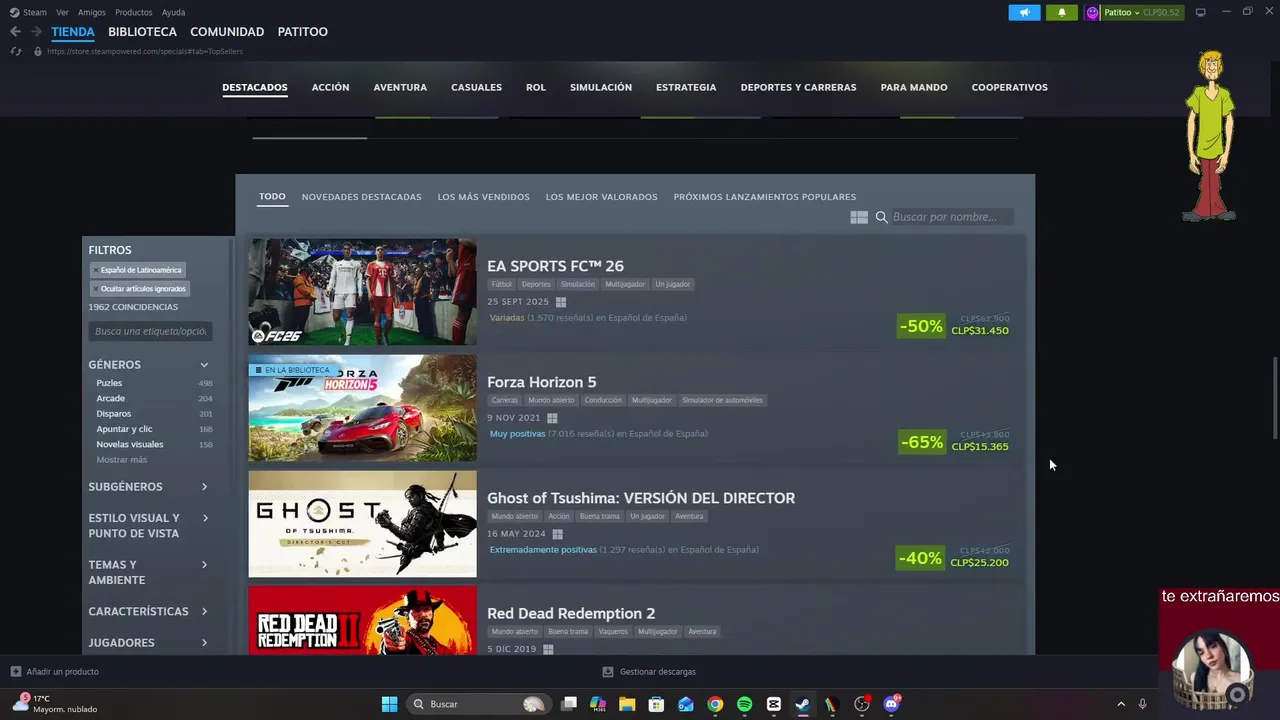The width and height of the screenshot is (1280, 720).
Task: Open the Steam announcements megaphone button
Action: (x=1024, y=12)
